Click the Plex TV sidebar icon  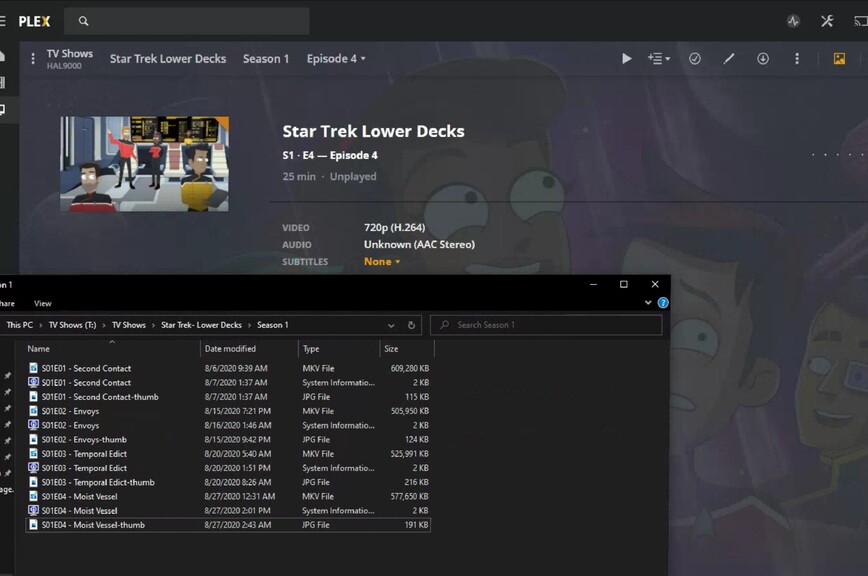pos(2,109)
